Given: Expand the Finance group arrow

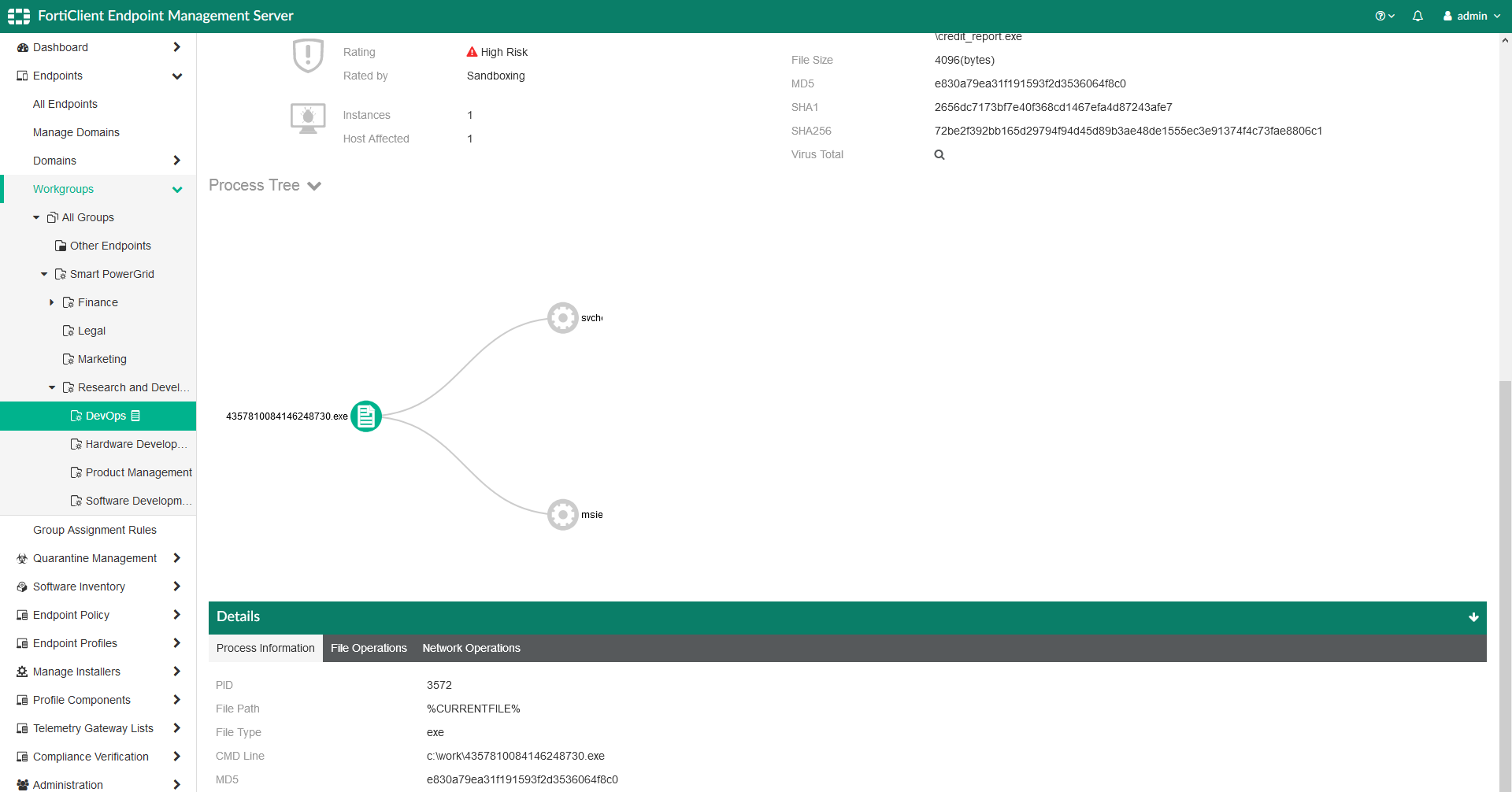Looking at the screenshot, I should 52,302.
